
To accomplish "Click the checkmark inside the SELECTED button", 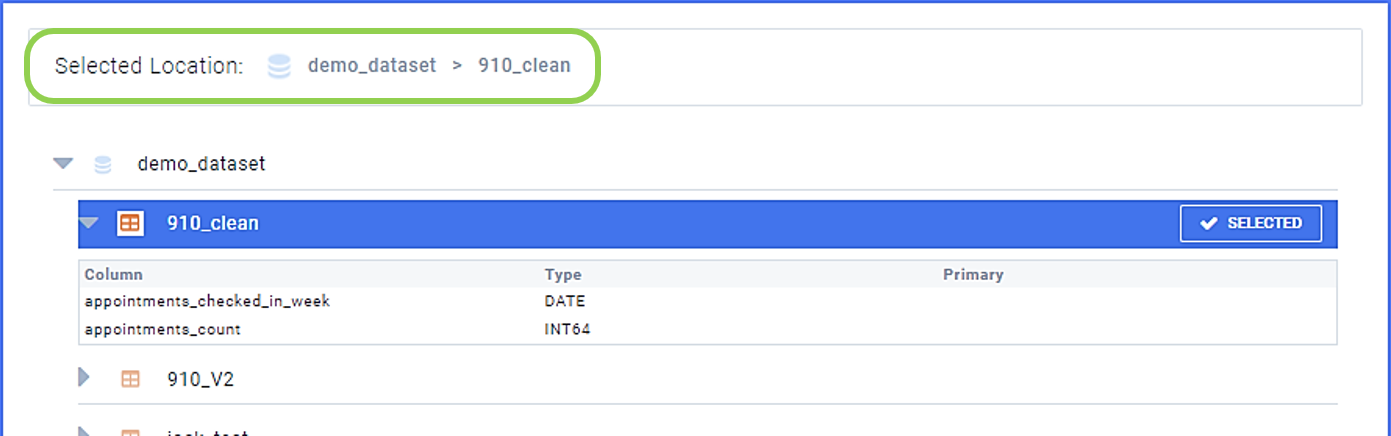I will pyautogui.click(x=1207, y=223).
